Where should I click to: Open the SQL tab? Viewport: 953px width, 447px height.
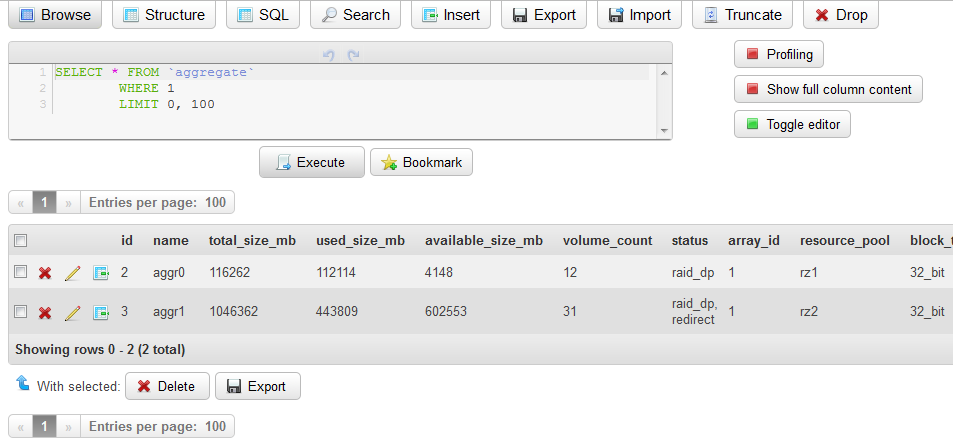263,15
